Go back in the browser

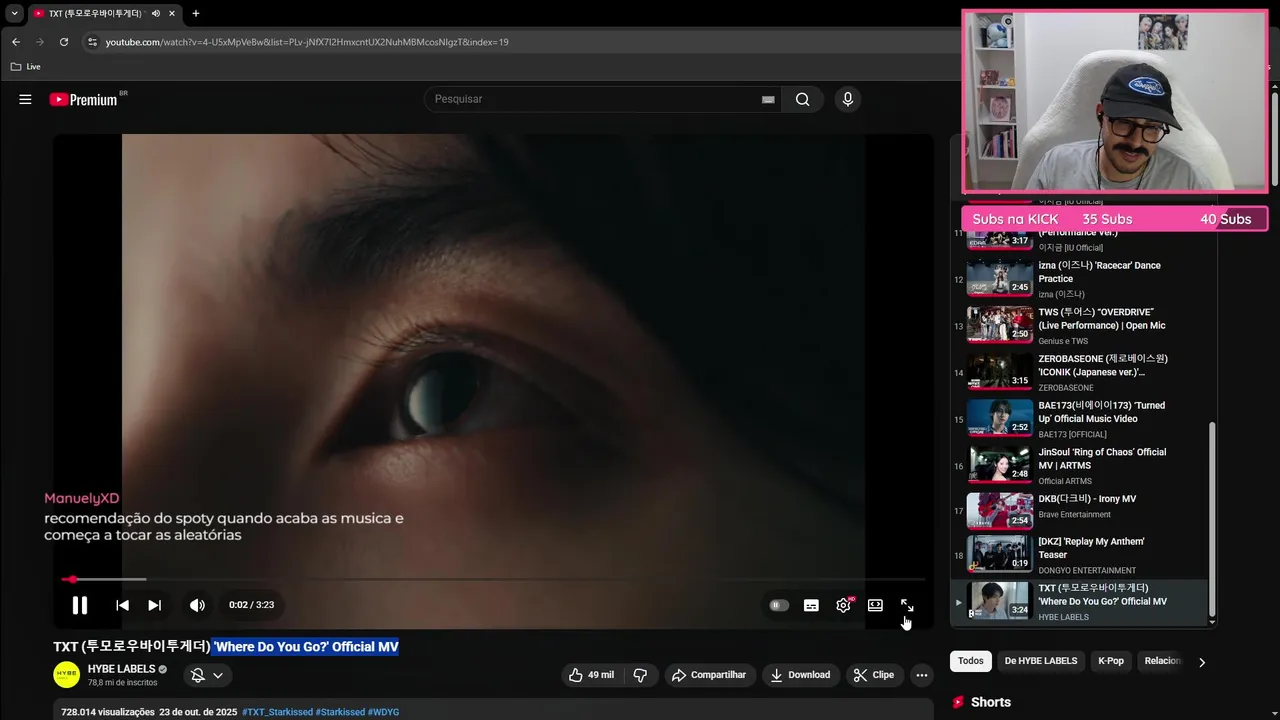tap(15, 42)
